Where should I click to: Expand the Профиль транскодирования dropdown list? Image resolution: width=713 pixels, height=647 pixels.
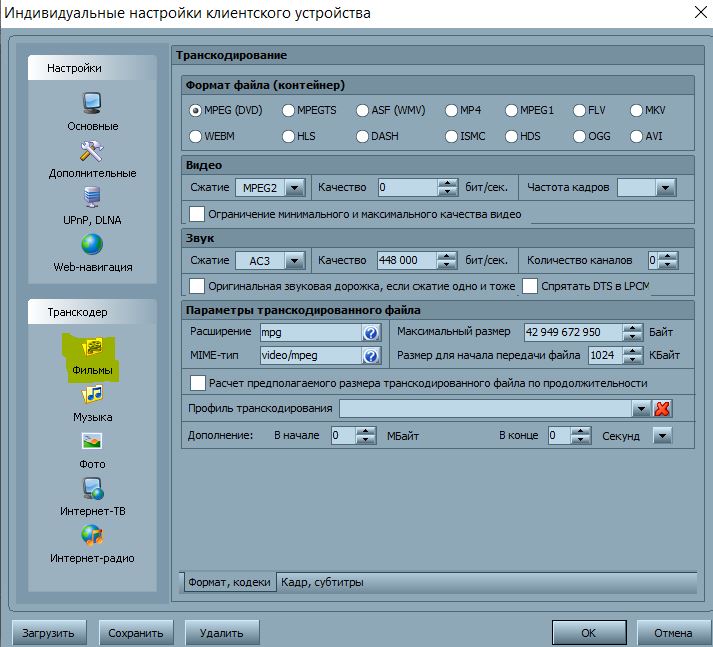[x=640, y=409]
